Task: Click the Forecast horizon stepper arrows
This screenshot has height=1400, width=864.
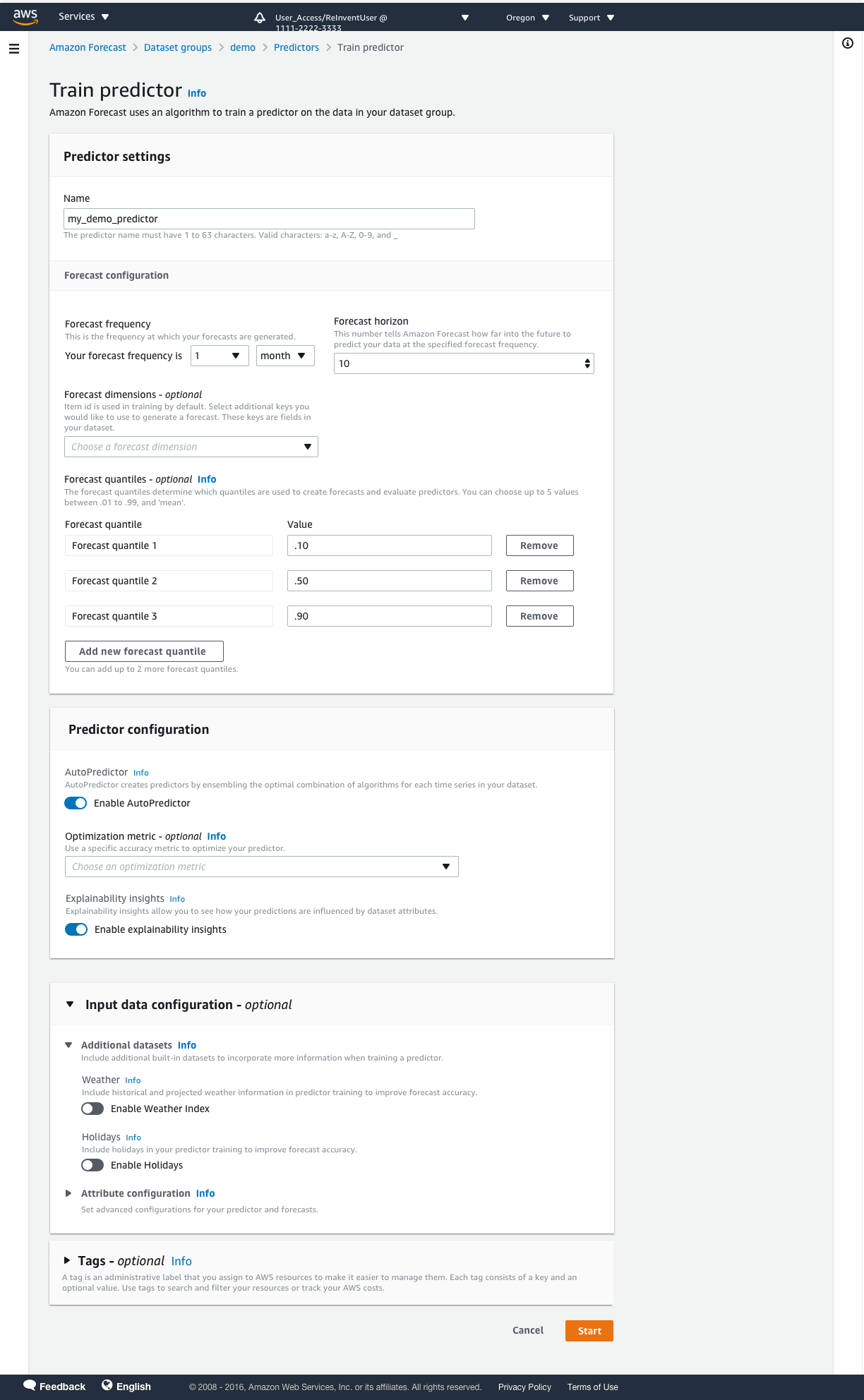Action: (x=587, y=363)
